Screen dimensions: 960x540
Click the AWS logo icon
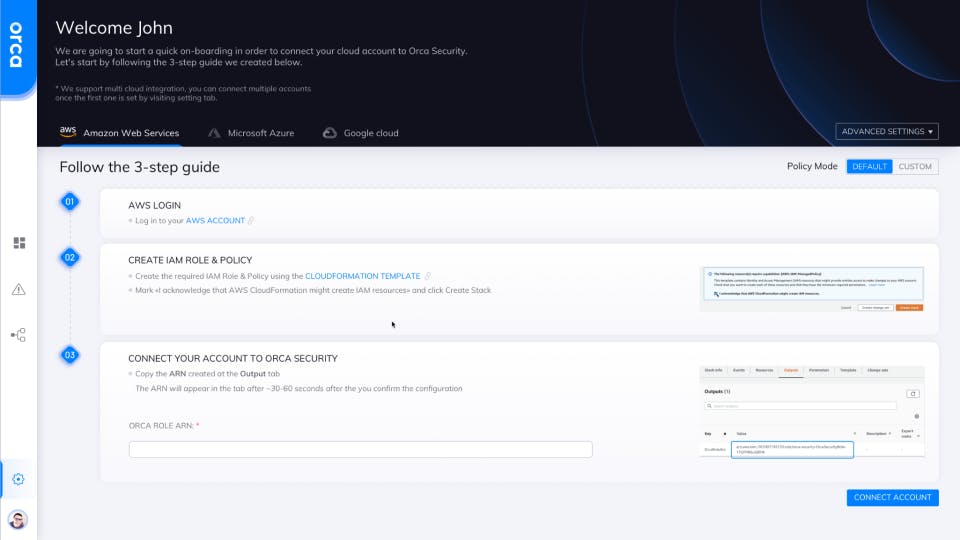point(67,132)
